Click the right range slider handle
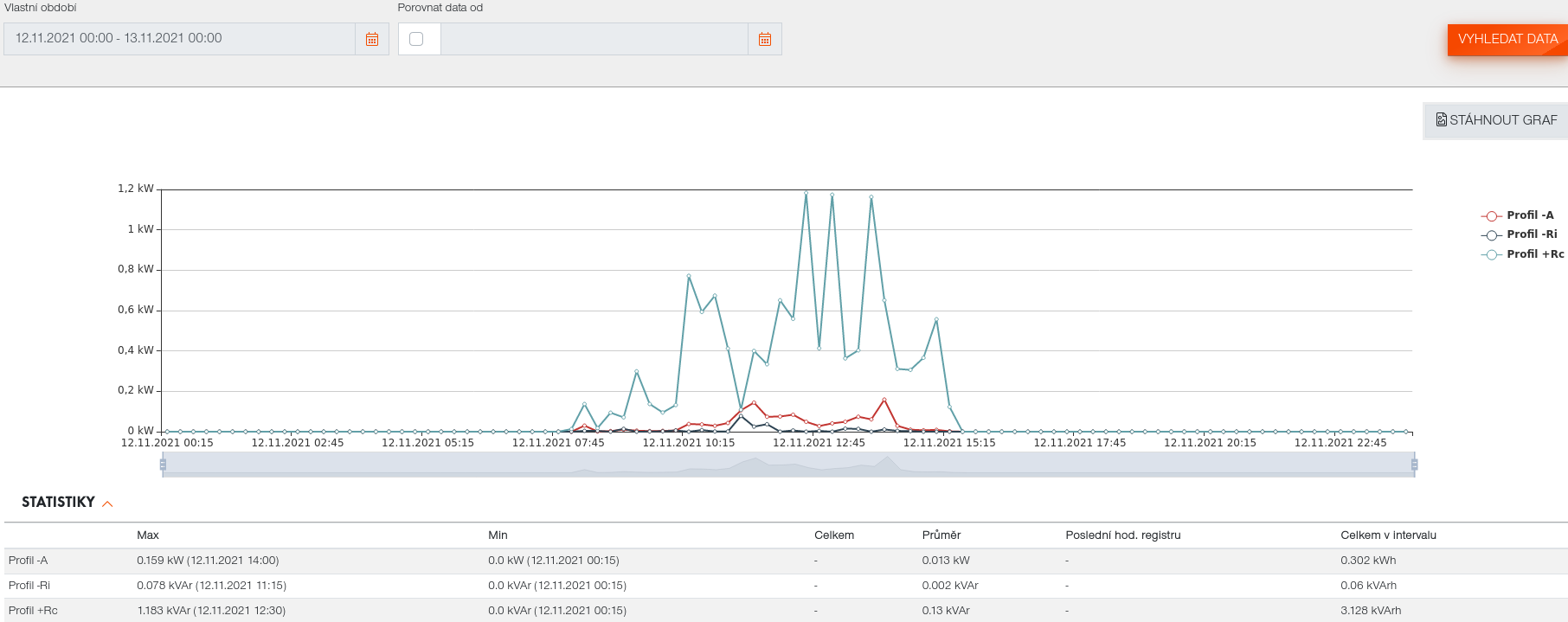1568x622 pixels. (1414, 465)
